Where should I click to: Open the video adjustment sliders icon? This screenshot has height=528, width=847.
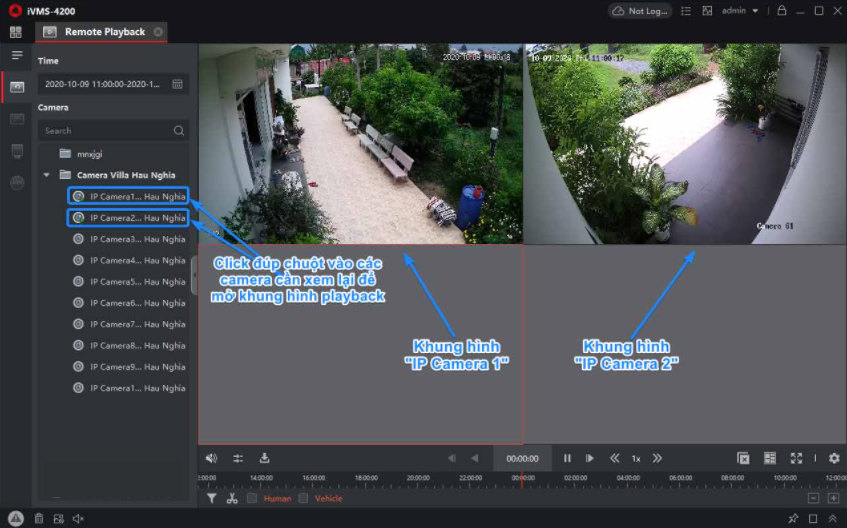coord(238,458)
